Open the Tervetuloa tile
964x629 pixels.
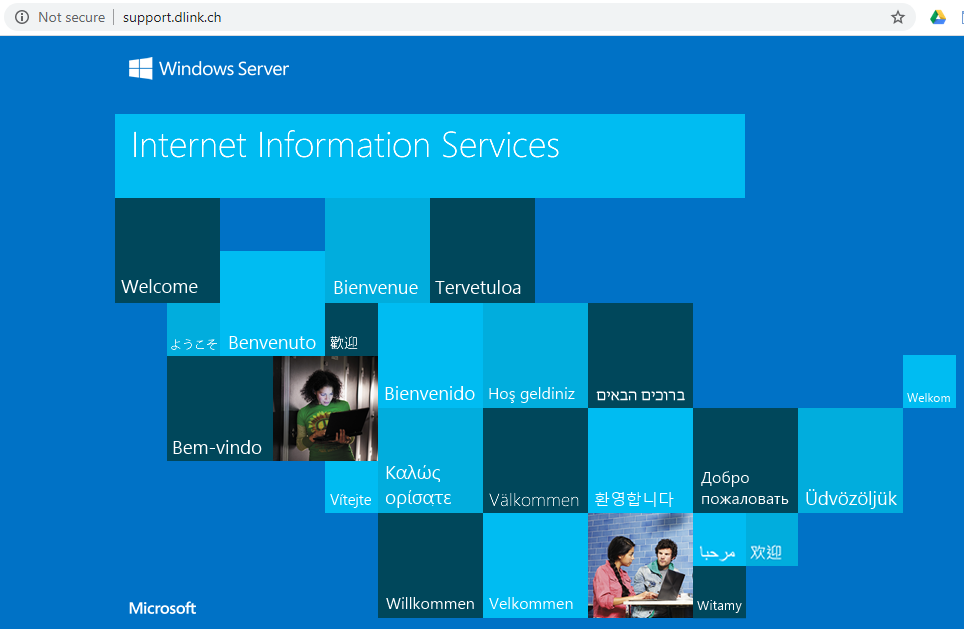(x=481, y=250)
